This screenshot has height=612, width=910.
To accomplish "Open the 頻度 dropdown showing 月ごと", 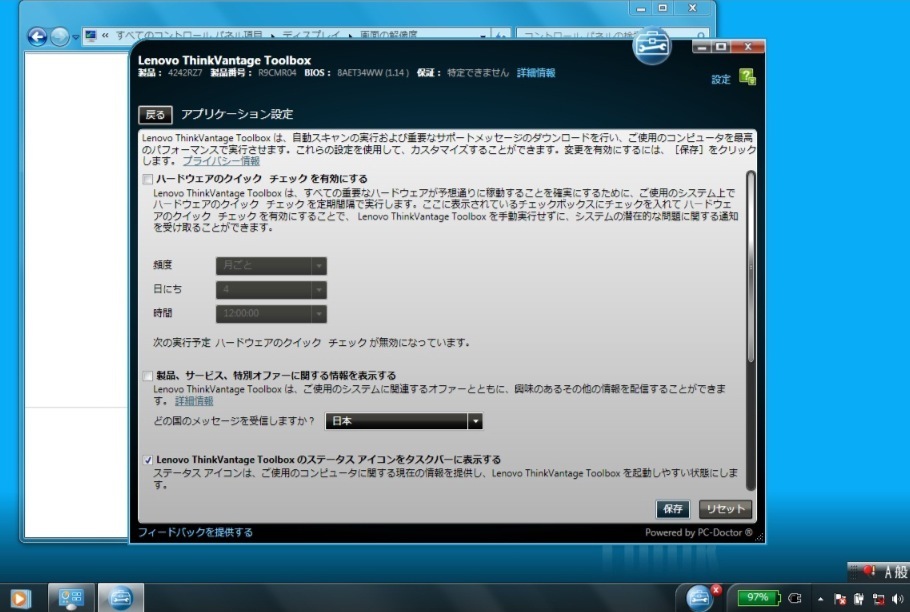I will tap(271, 266).
